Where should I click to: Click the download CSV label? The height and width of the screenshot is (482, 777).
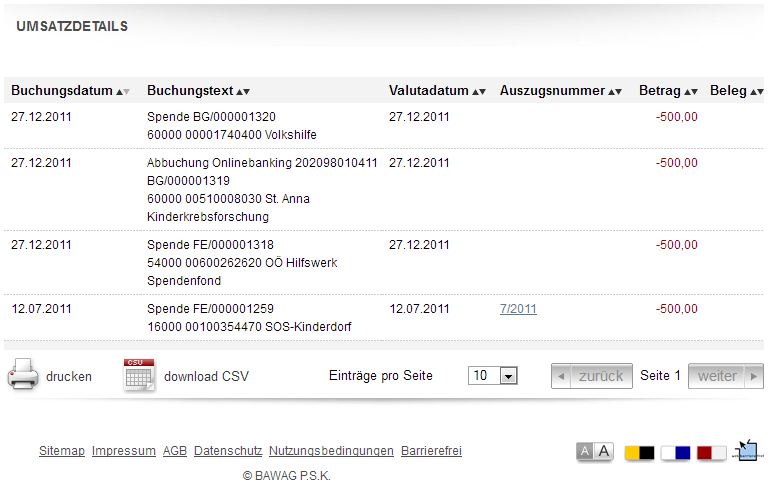coord(206,376)
